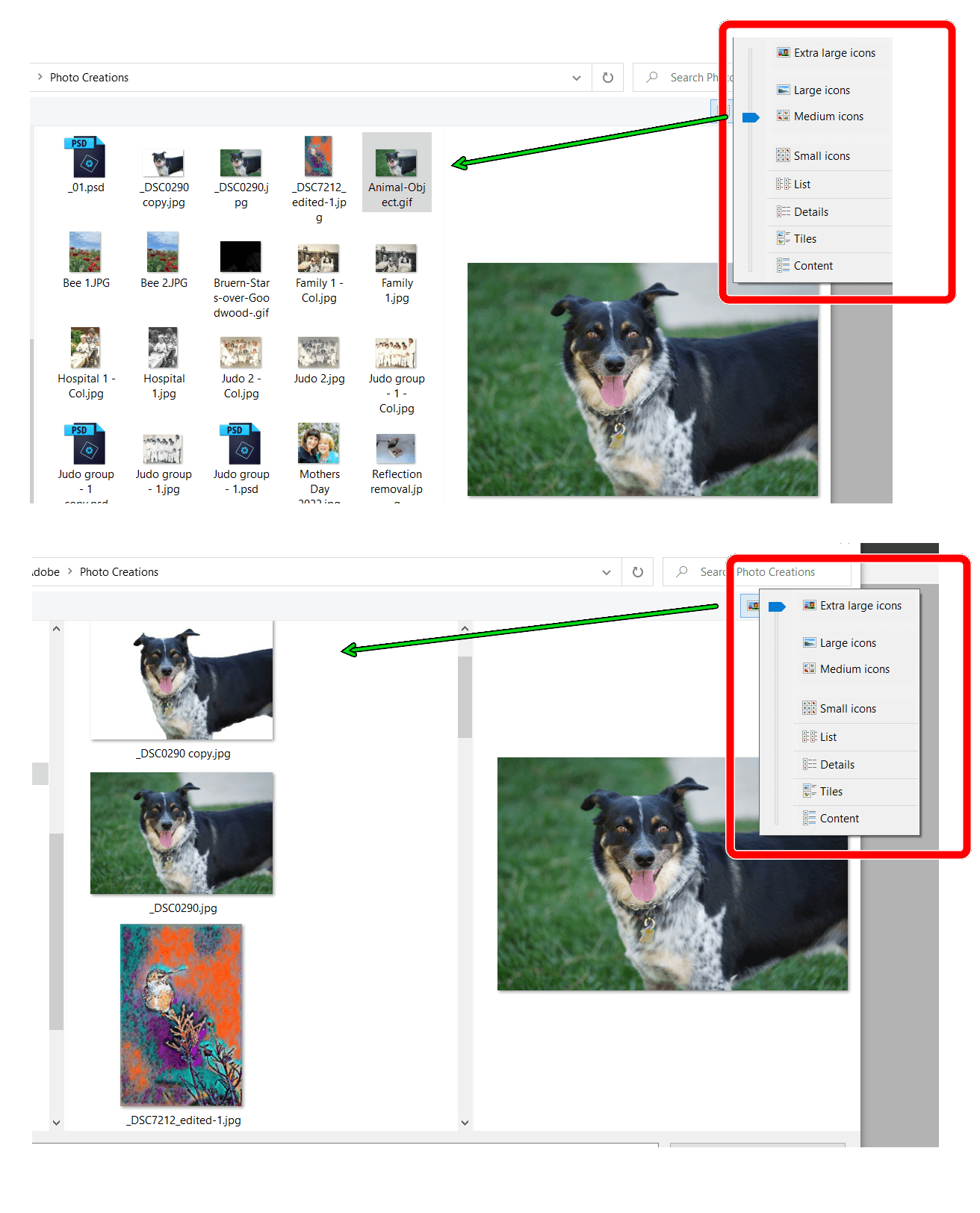This screenshot has width=980, height=1213.
Task: Click the down arrow of the scrollbar left of the extra-large thumbnails
Action: [x=56, y=1122]
